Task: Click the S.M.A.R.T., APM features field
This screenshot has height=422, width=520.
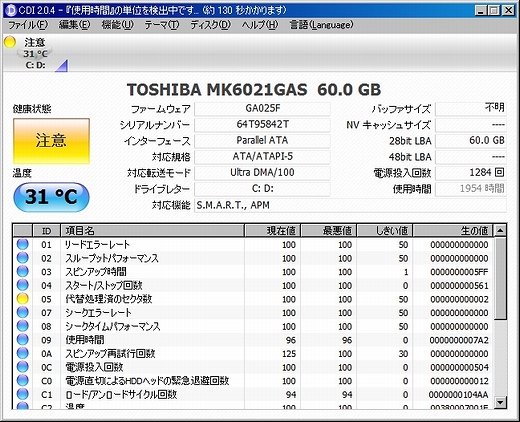Action: [x=350, y=205]
